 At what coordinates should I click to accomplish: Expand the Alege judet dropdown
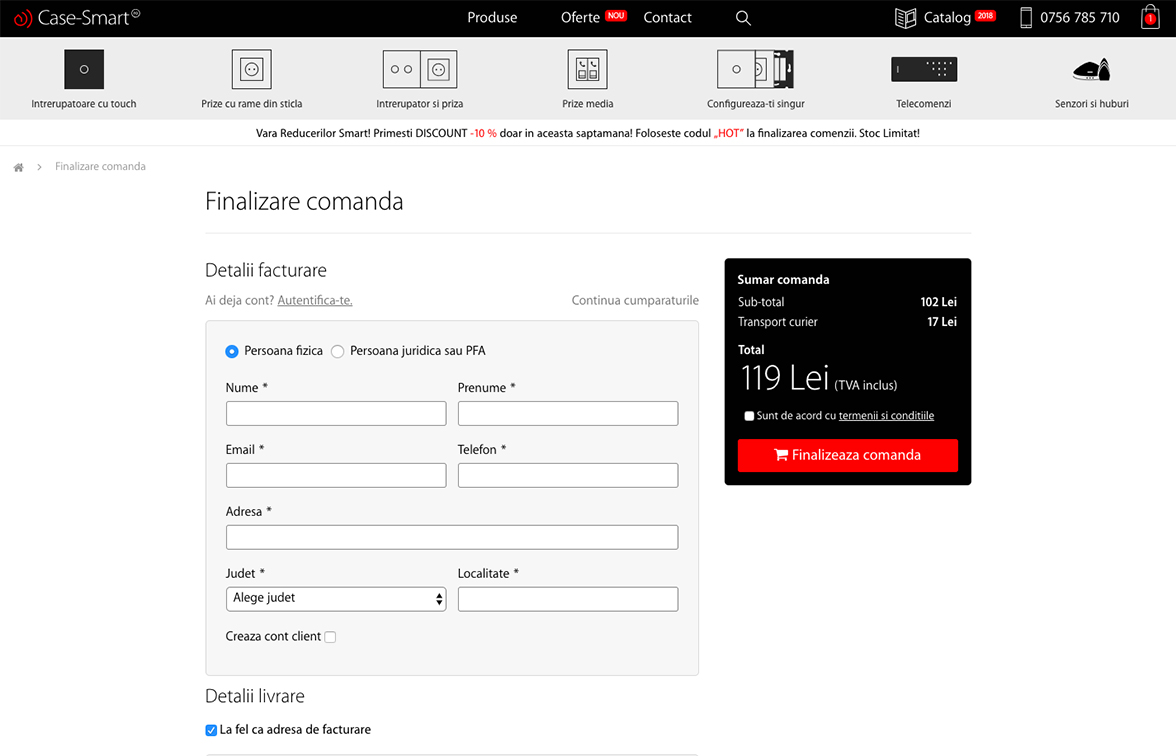point(336,598)
